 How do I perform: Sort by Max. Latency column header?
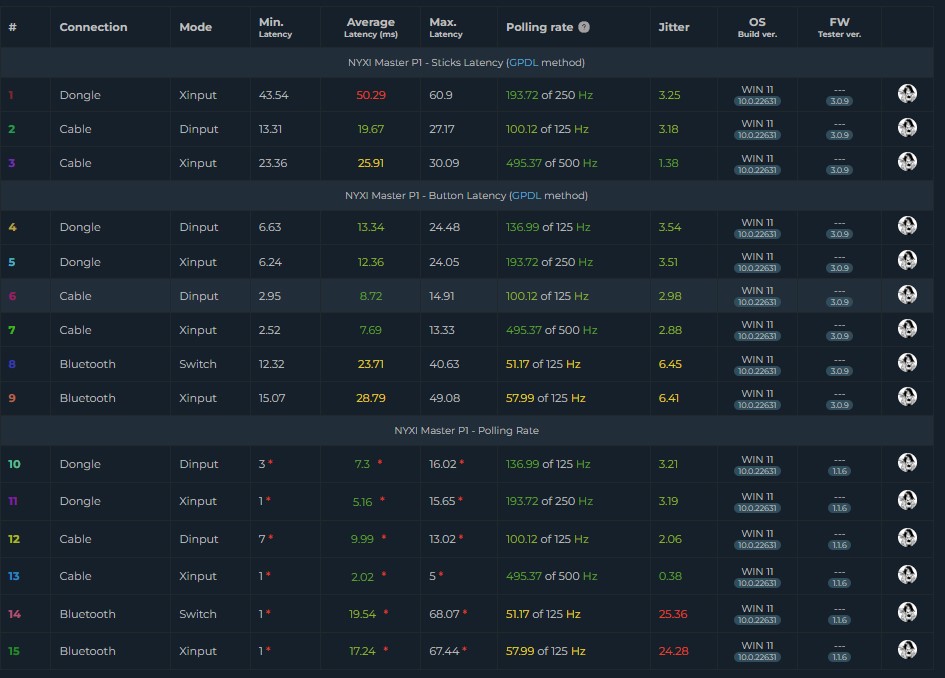(x=445, y=27)
